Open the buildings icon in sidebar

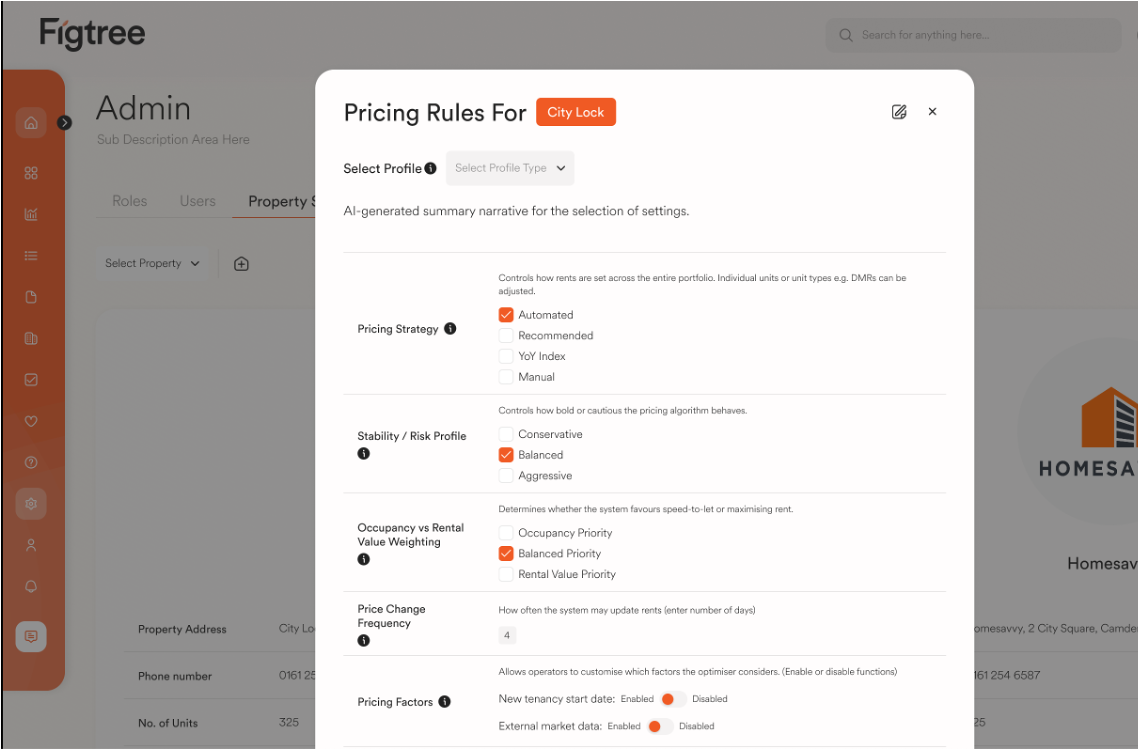pos(31,338)
